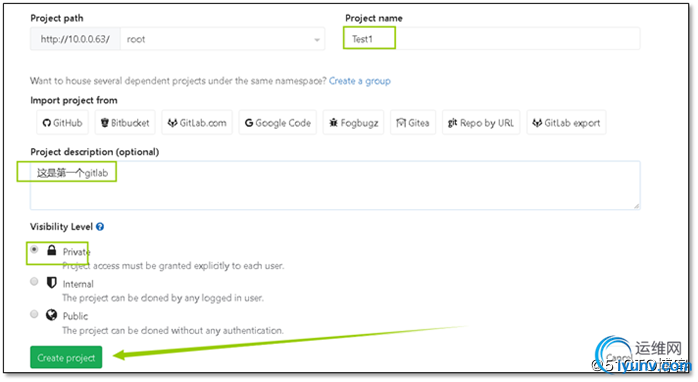Screen dimensions: 698x382
Task: Click the Google Code G icon
Action: [249, 123]
